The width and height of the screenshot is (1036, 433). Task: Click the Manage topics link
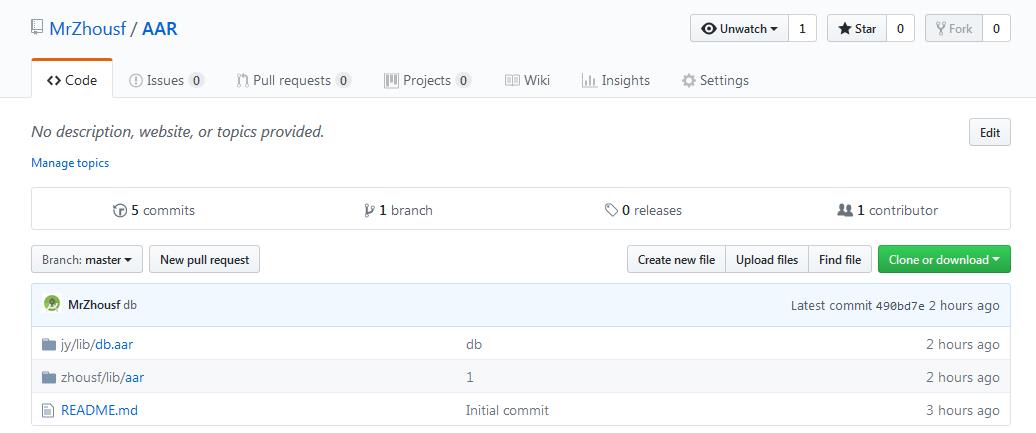70,163
